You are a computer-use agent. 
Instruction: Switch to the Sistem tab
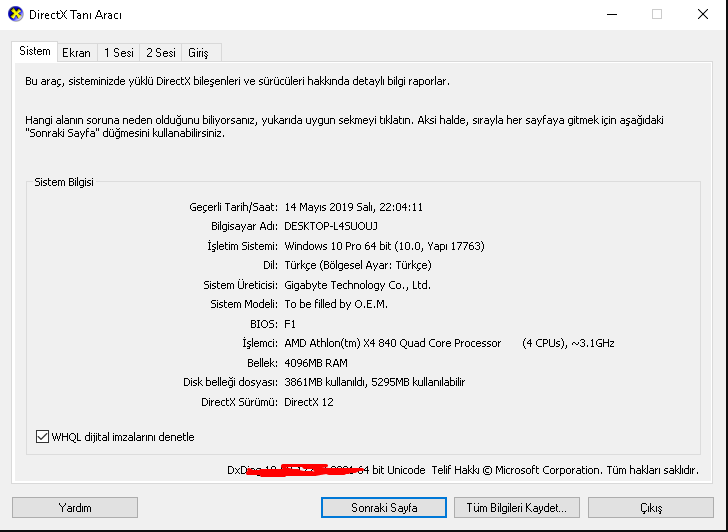point(34,51)
